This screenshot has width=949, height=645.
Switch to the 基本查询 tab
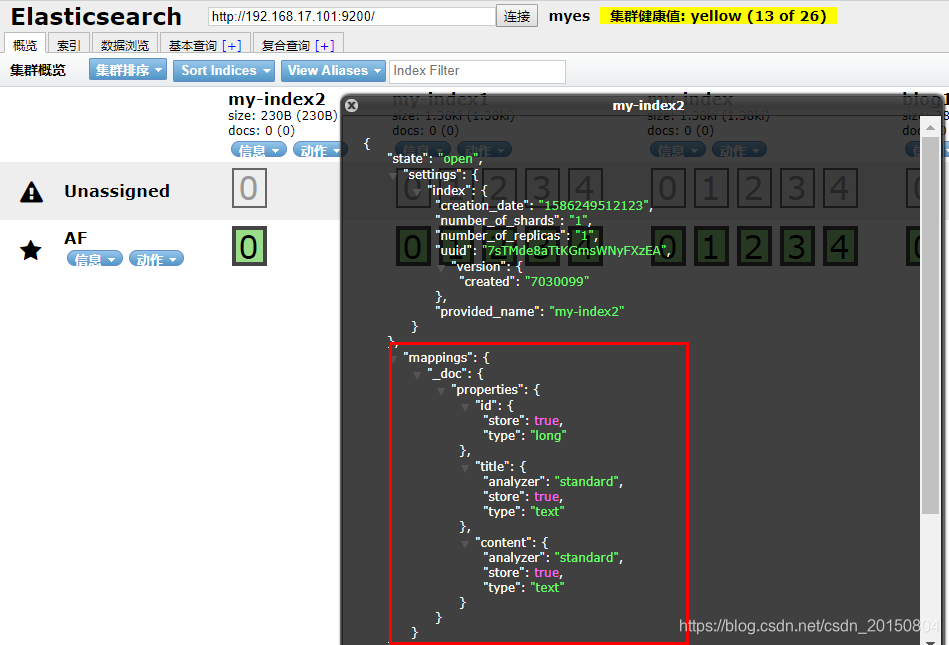coord(192,45)
